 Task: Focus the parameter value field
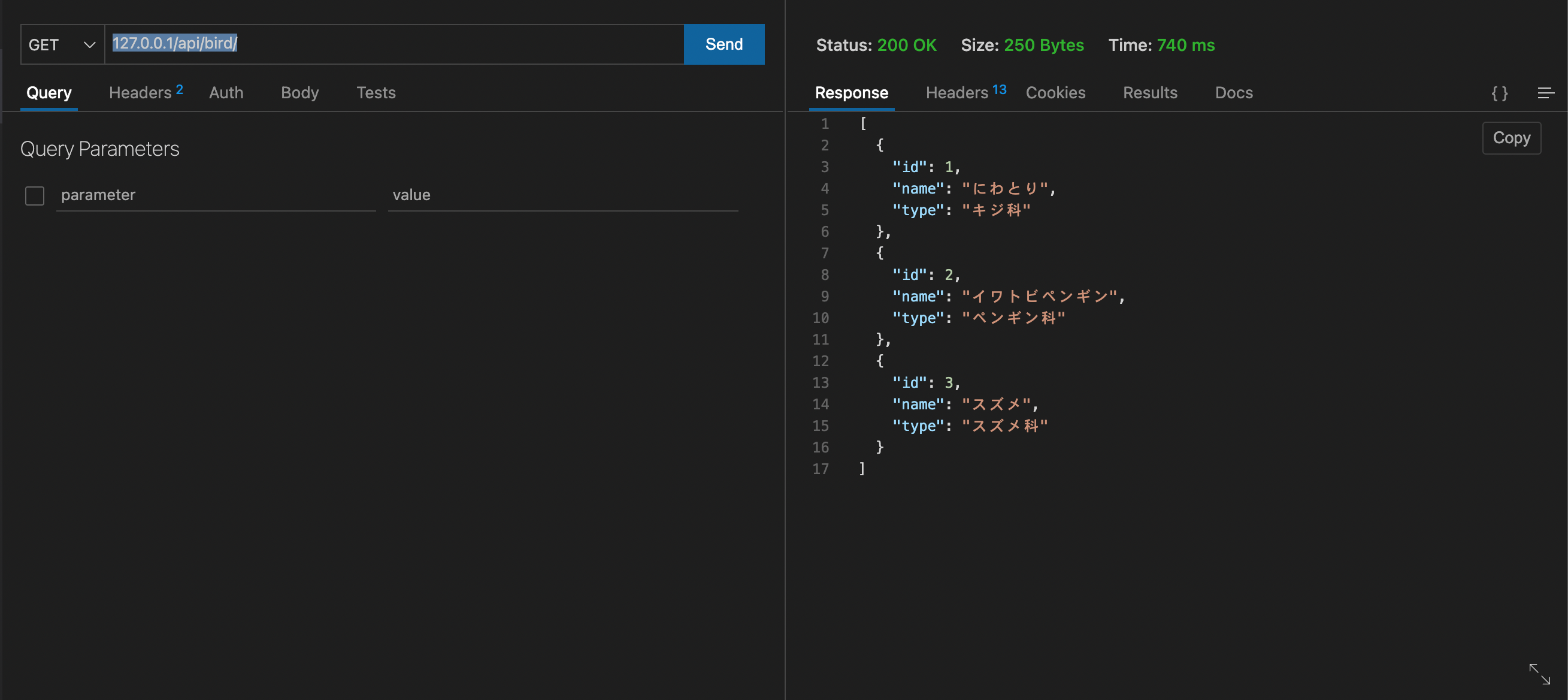click(562, 195)
